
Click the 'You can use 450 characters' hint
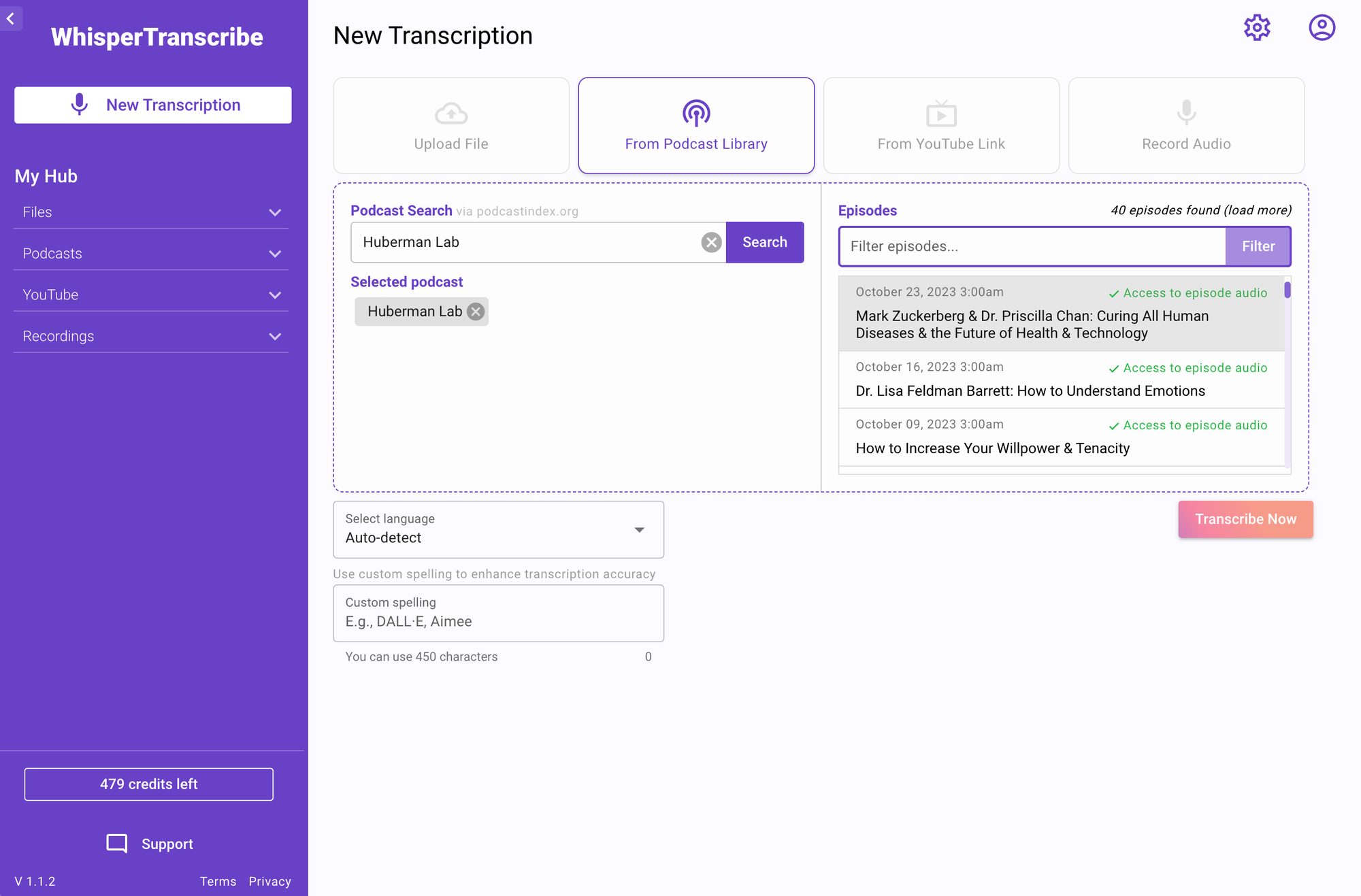(421, 657)
